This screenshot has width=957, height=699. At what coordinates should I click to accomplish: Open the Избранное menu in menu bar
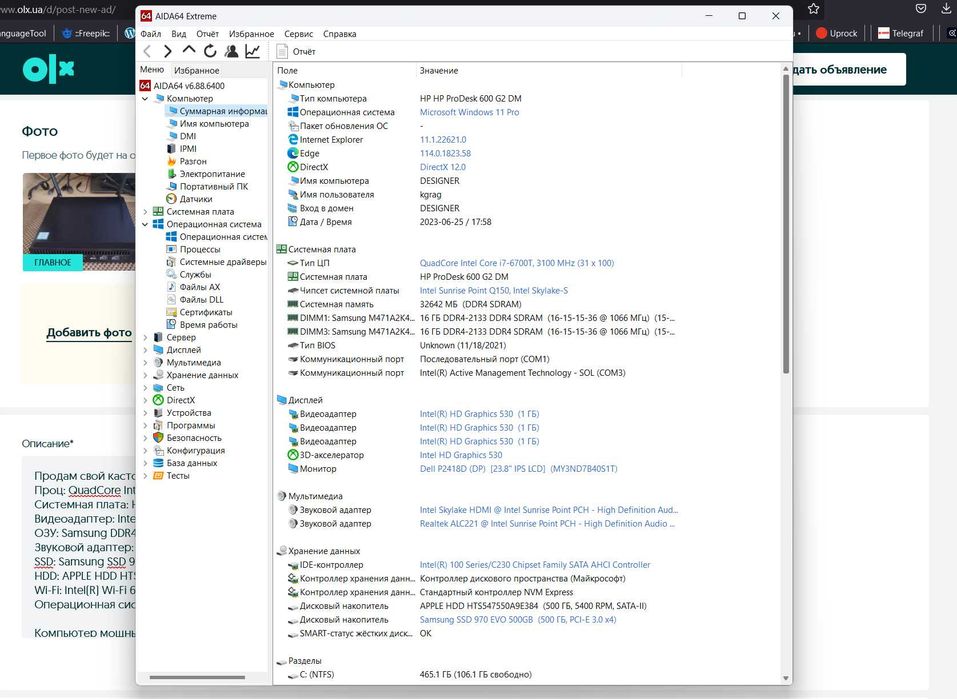tap(251, 34)
